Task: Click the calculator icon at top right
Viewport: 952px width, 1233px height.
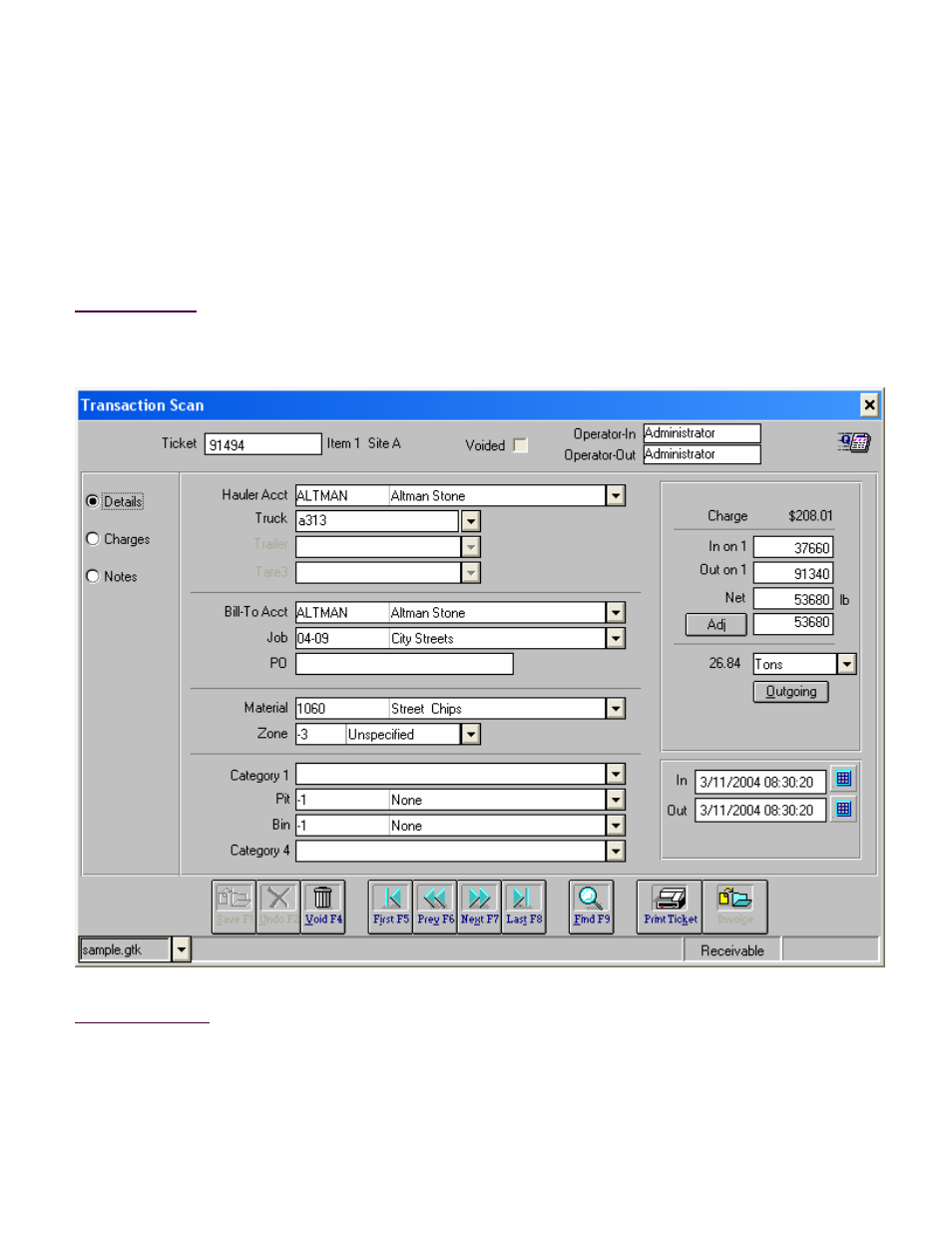Action: (854, 441)
